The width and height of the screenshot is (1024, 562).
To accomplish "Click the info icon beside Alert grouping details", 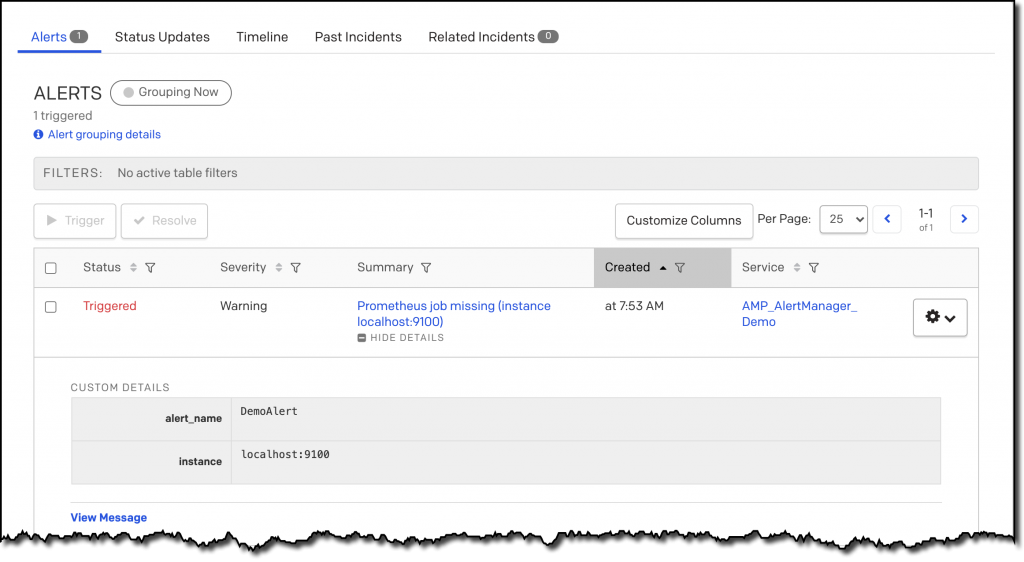I will point(39,134).
